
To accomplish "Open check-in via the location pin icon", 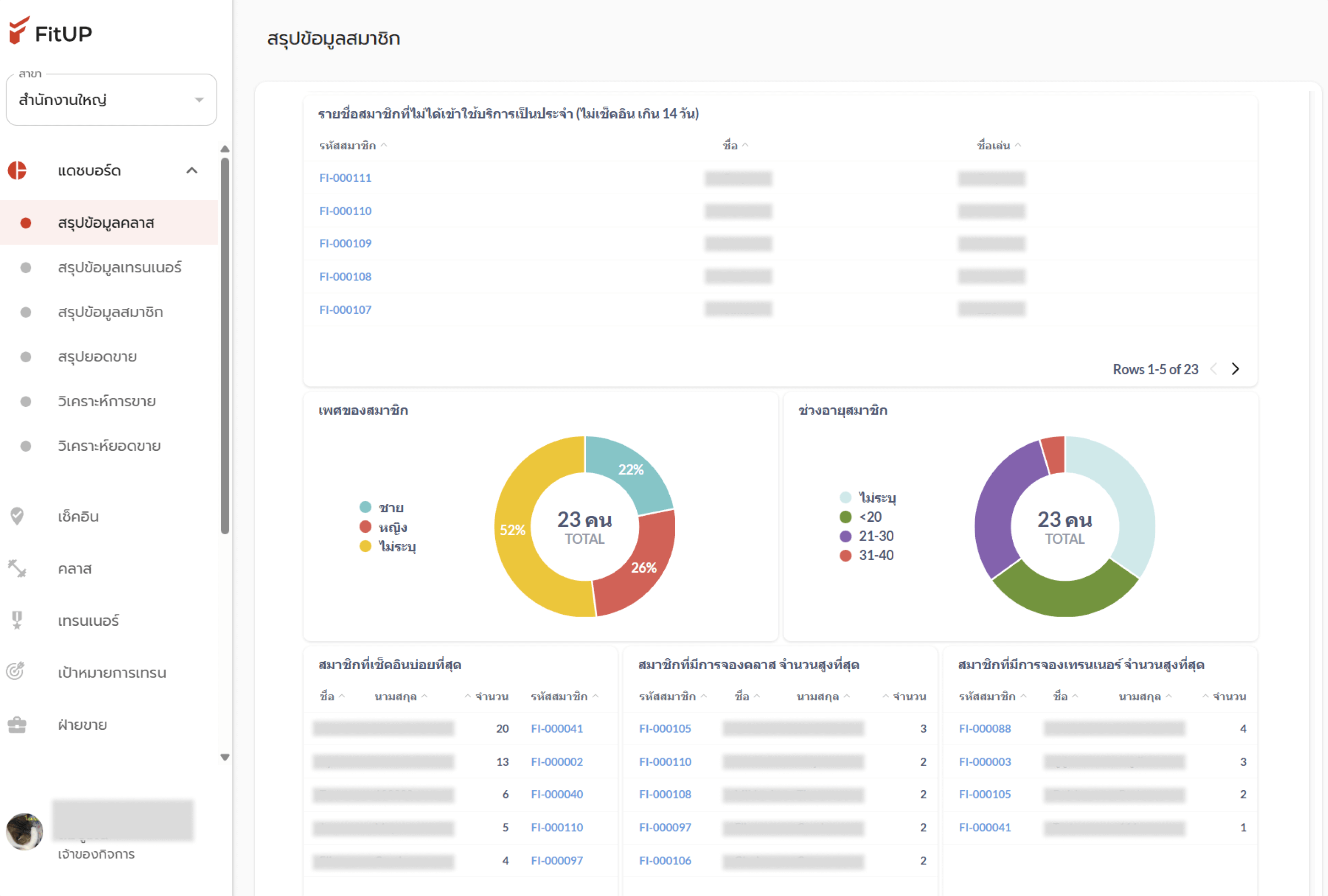I will (x=18, y=516).
